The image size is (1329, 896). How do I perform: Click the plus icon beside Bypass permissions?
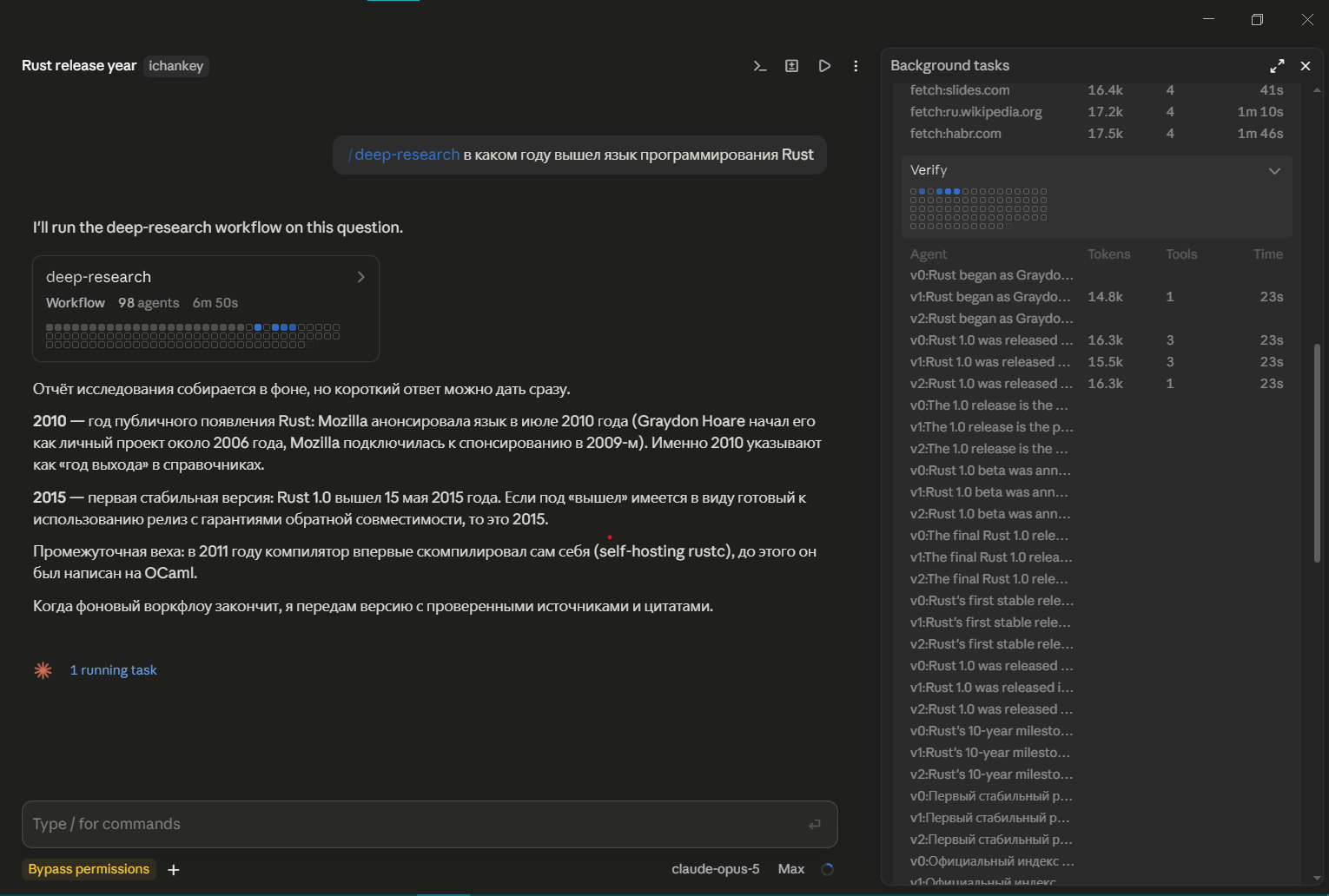click(x=174, y=870)
